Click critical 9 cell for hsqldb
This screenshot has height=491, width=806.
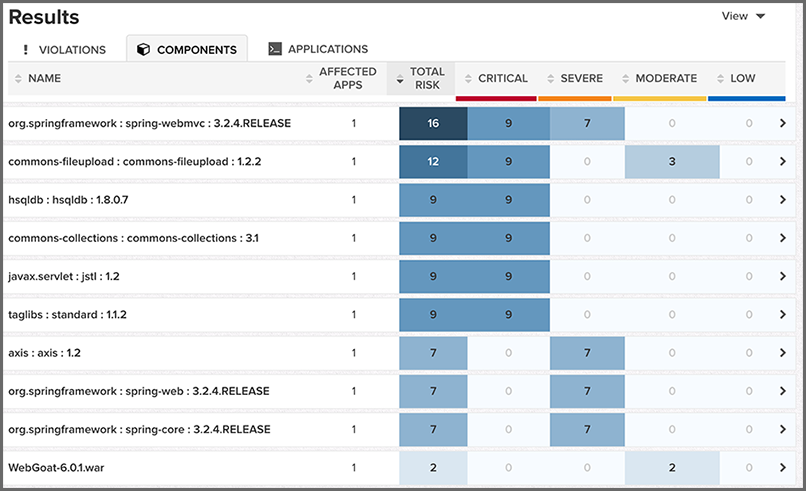tap(508, 199)
